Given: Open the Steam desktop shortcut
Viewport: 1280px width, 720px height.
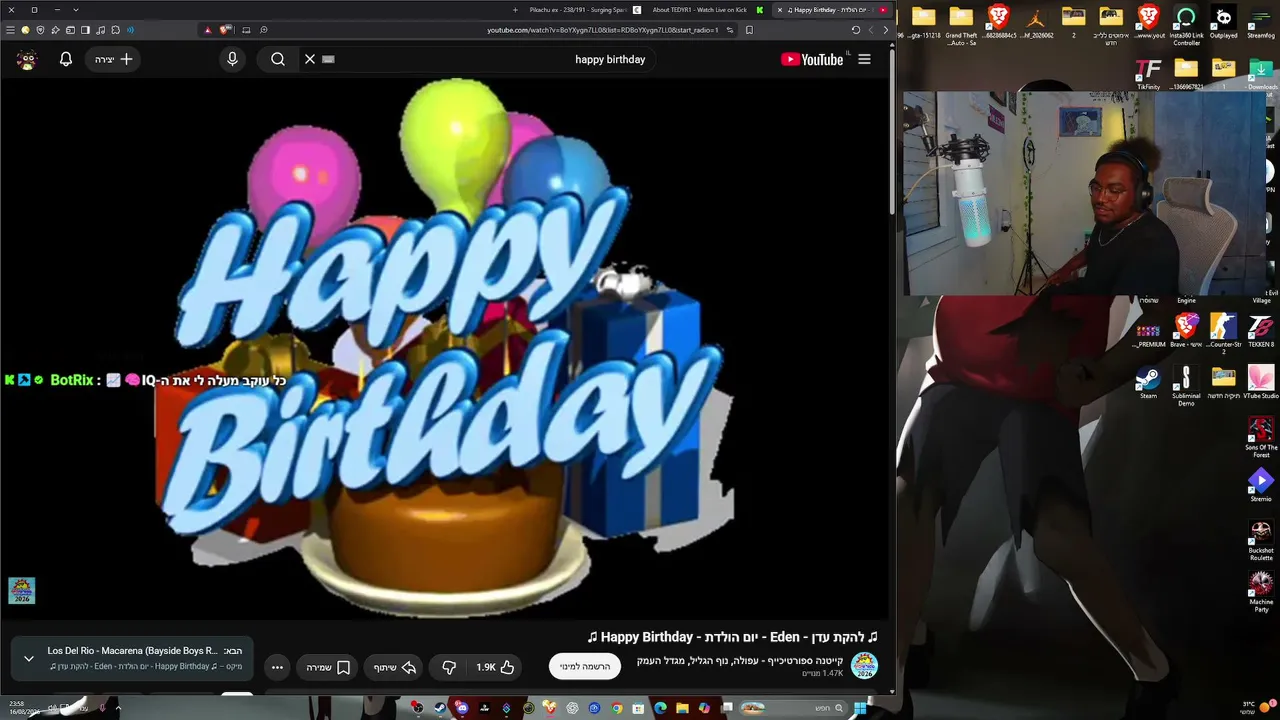Looking at the screenshot, I should click(x=1148, y=382).
